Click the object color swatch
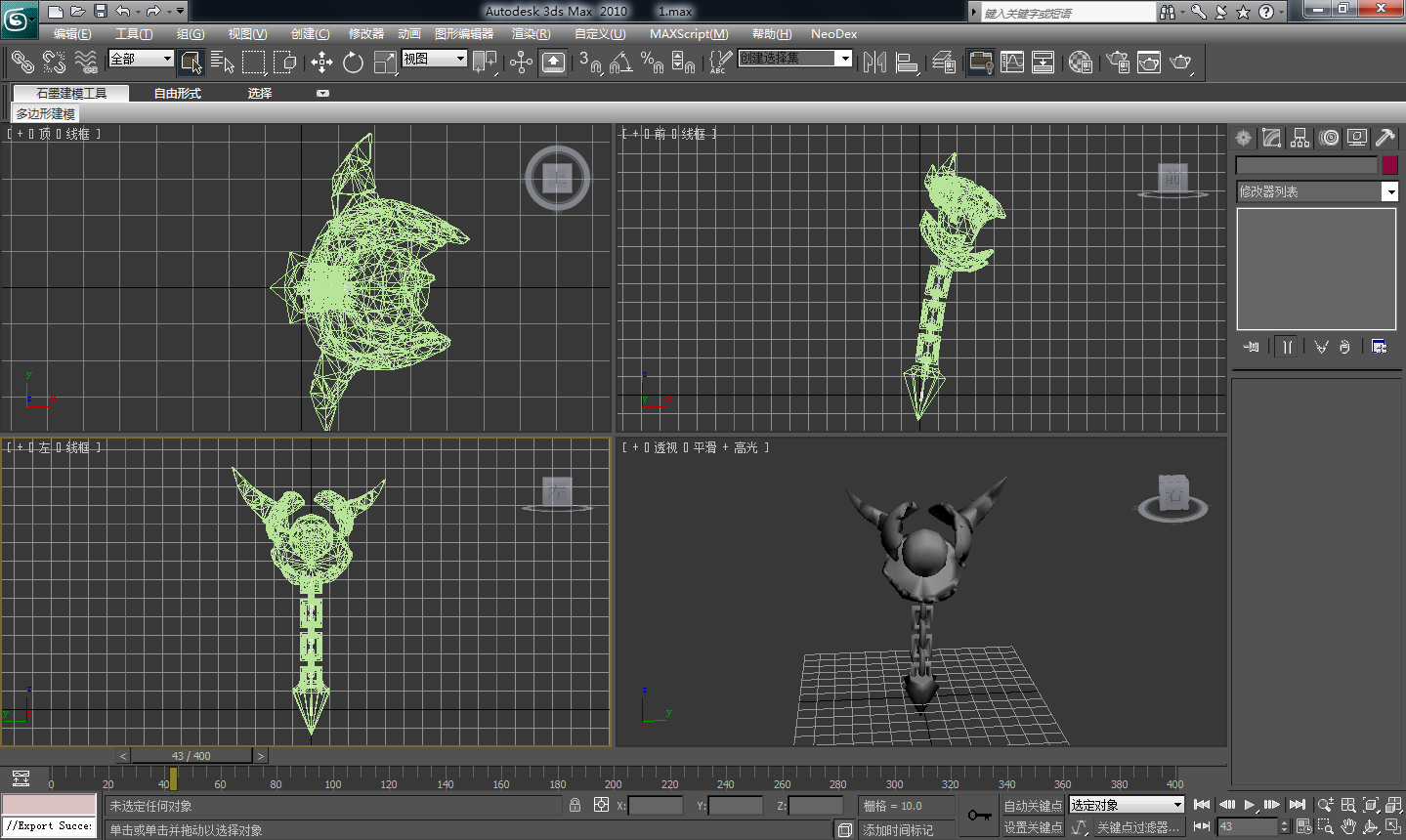 [1389, 165]
